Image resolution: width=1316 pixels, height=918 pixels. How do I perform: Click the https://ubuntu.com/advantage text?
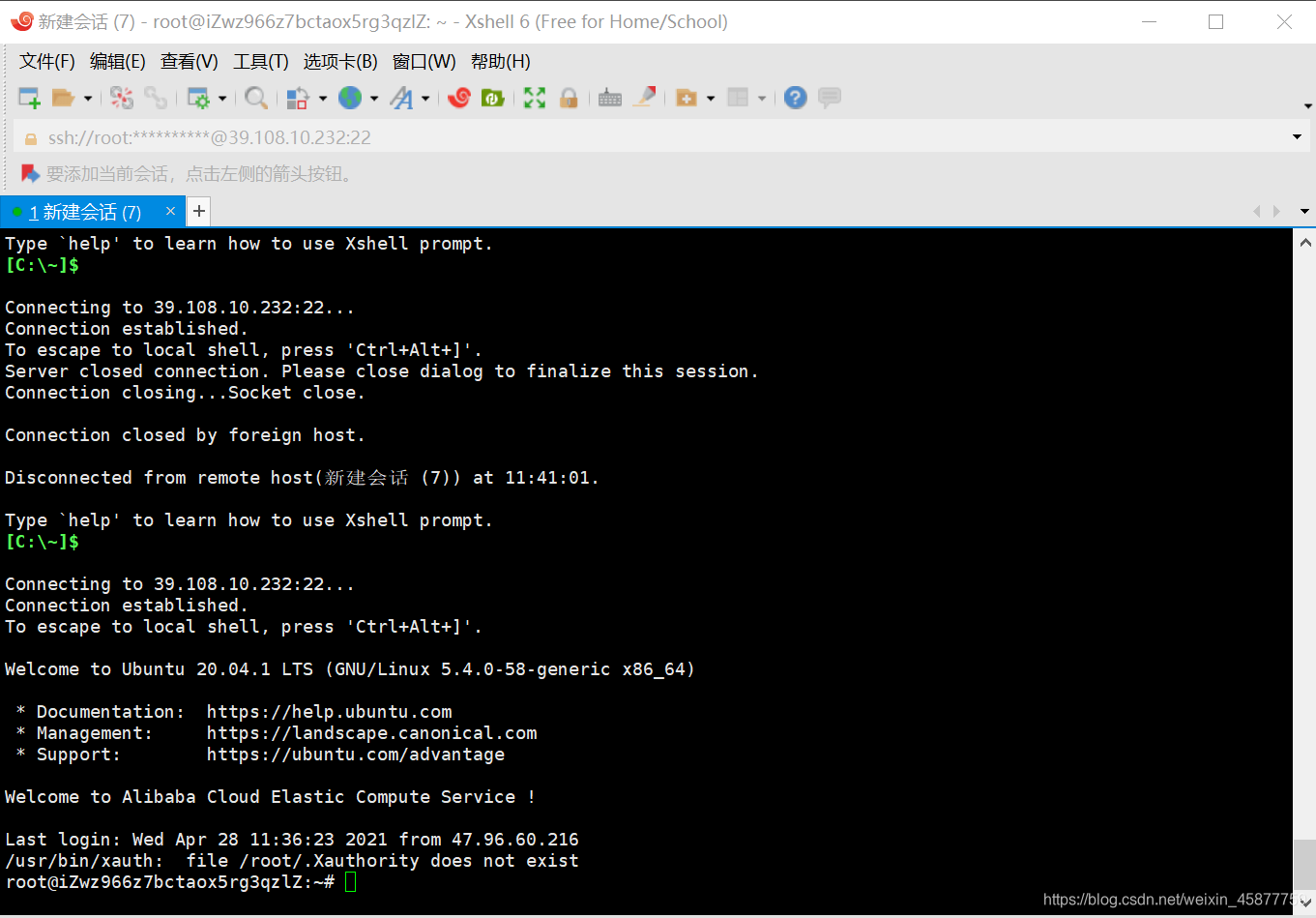[355, 755]
